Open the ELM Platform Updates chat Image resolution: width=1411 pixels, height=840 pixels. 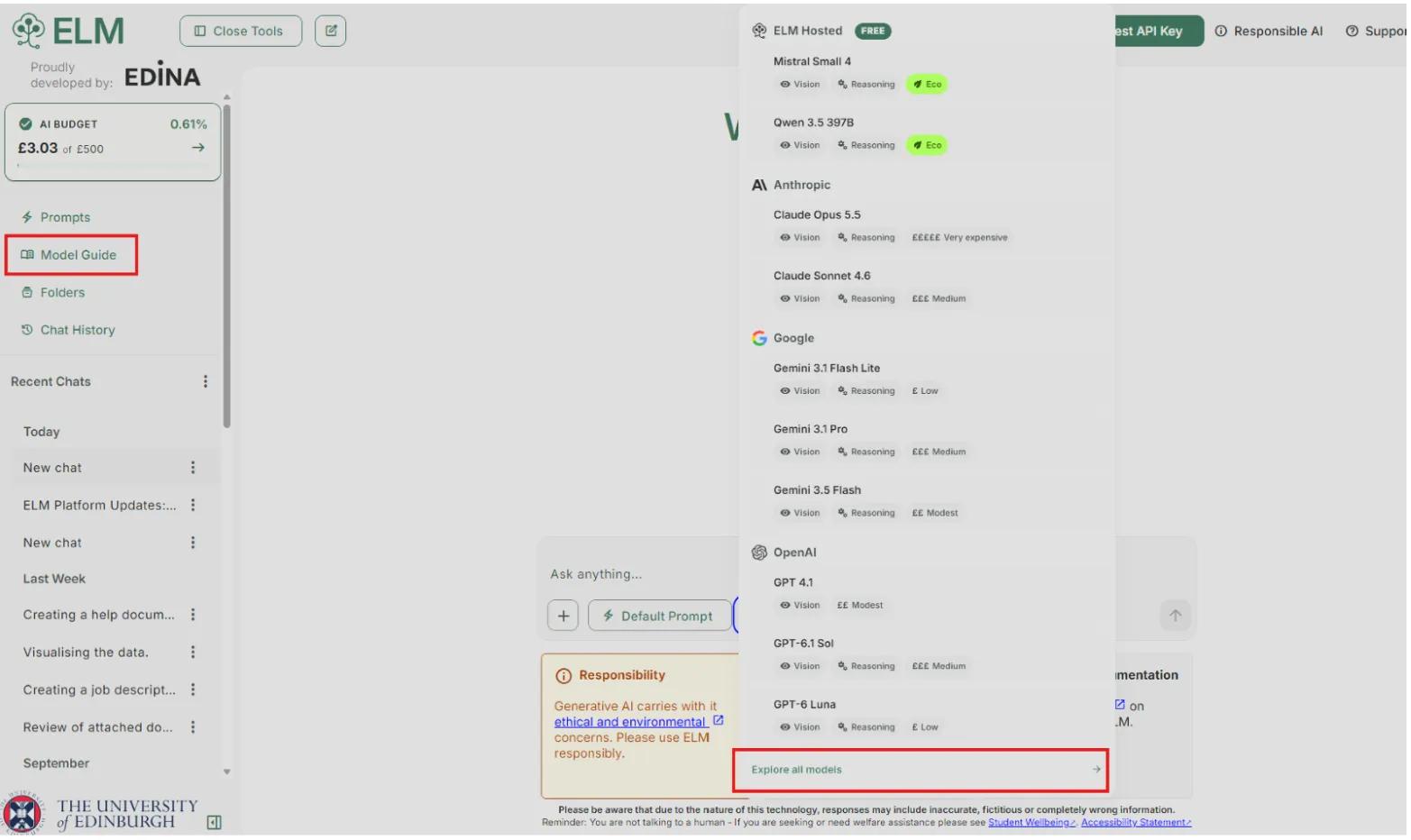tap(100, 506)
